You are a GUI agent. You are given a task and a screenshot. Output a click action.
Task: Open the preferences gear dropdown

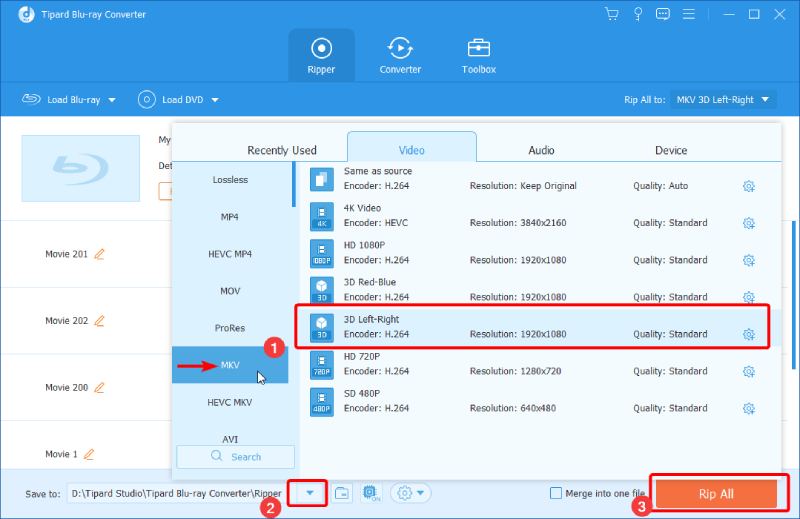tap(411, 493)
